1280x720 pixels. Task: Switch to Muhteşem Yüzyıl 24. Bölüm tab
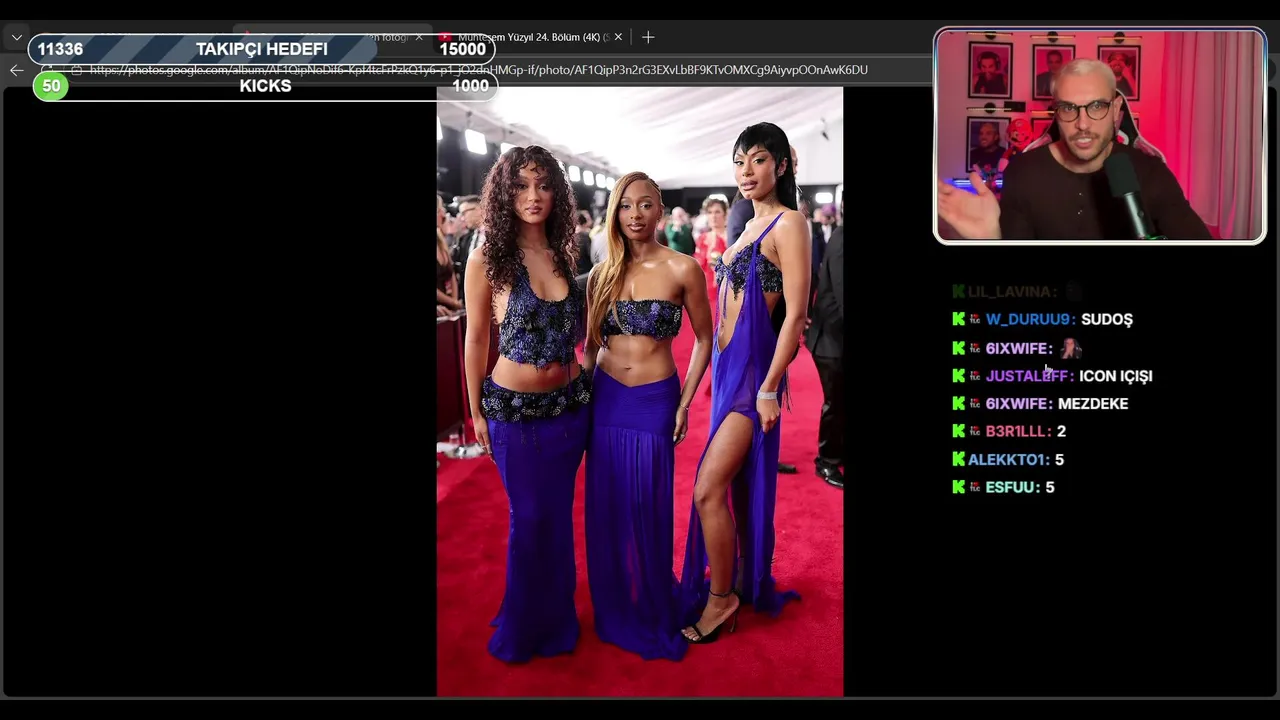[530, 37]
